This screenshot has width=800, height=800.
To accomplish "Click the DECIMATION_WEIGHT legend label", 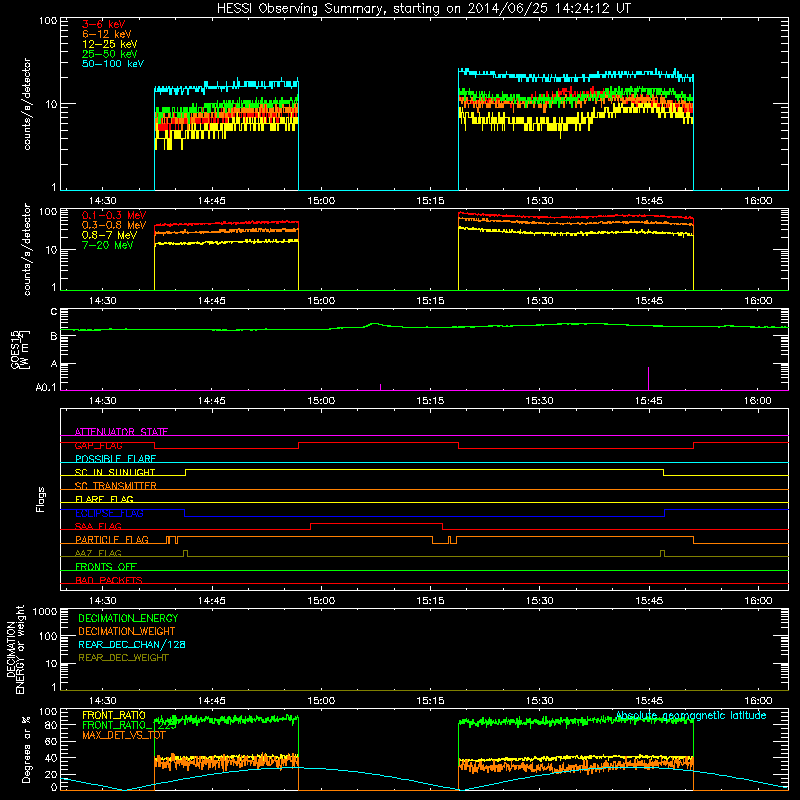I will (127, 631).
